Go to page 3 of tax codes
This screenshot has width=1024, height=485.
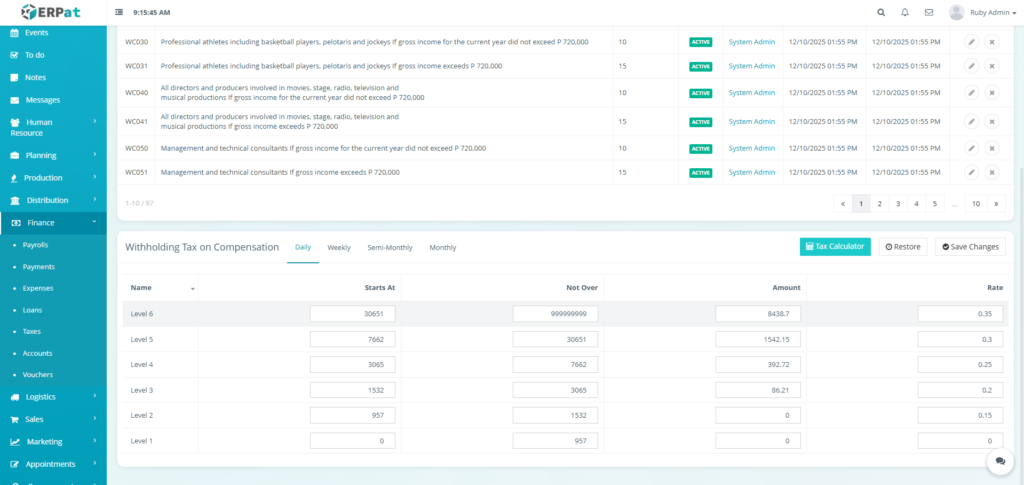pyautogui.click(x=898, y=203)
